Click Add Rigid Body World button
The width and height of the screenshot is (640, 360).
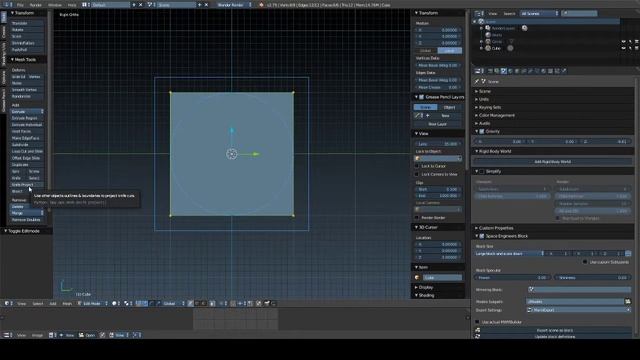pyautogui.click(x=553, y=162)
